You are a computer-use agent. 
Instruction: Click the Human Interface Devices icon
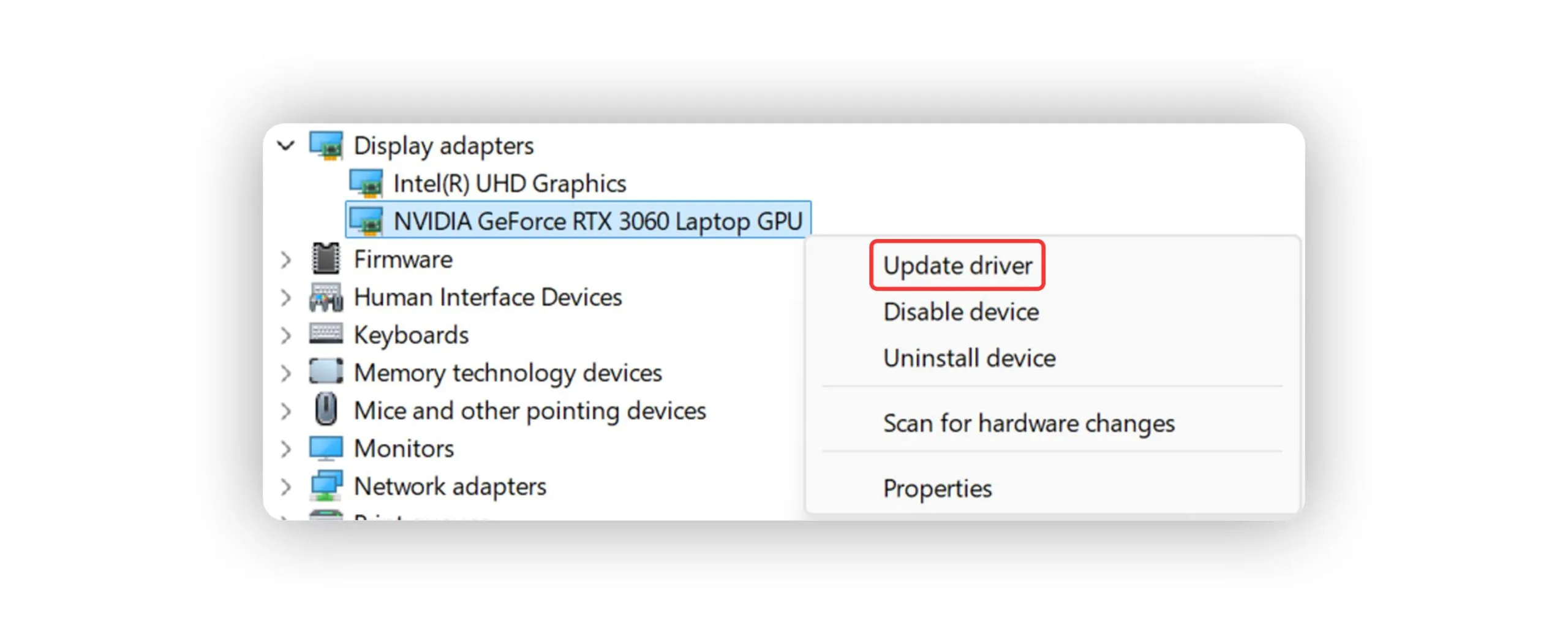[325, 297]
